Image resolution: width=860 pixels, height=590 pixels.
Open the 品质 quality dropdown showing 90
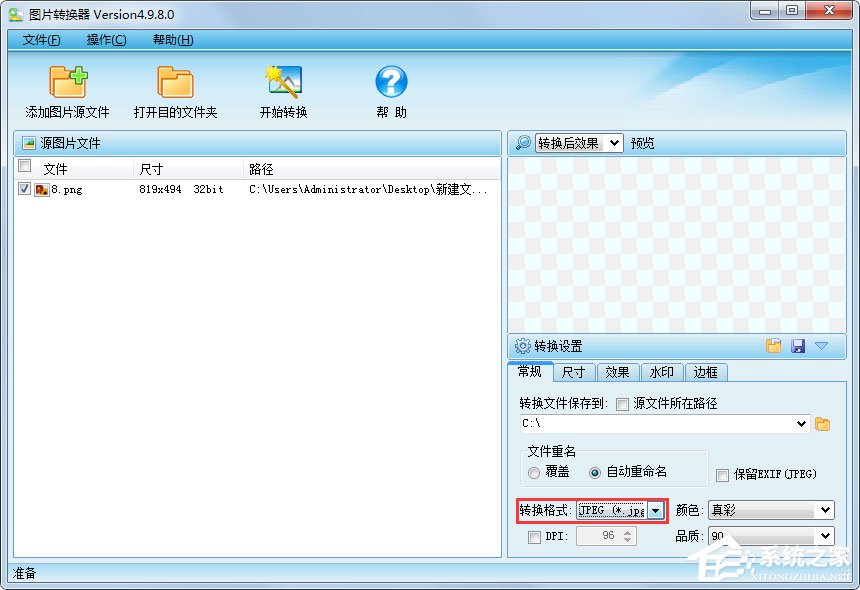tap(827, 535)
